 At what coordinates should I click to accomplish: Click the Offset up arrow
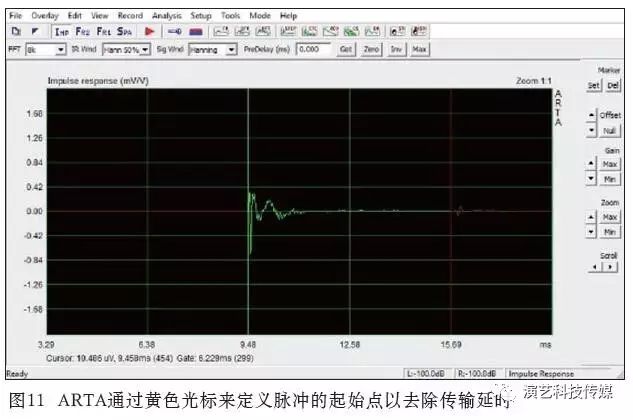pos(591,115)
